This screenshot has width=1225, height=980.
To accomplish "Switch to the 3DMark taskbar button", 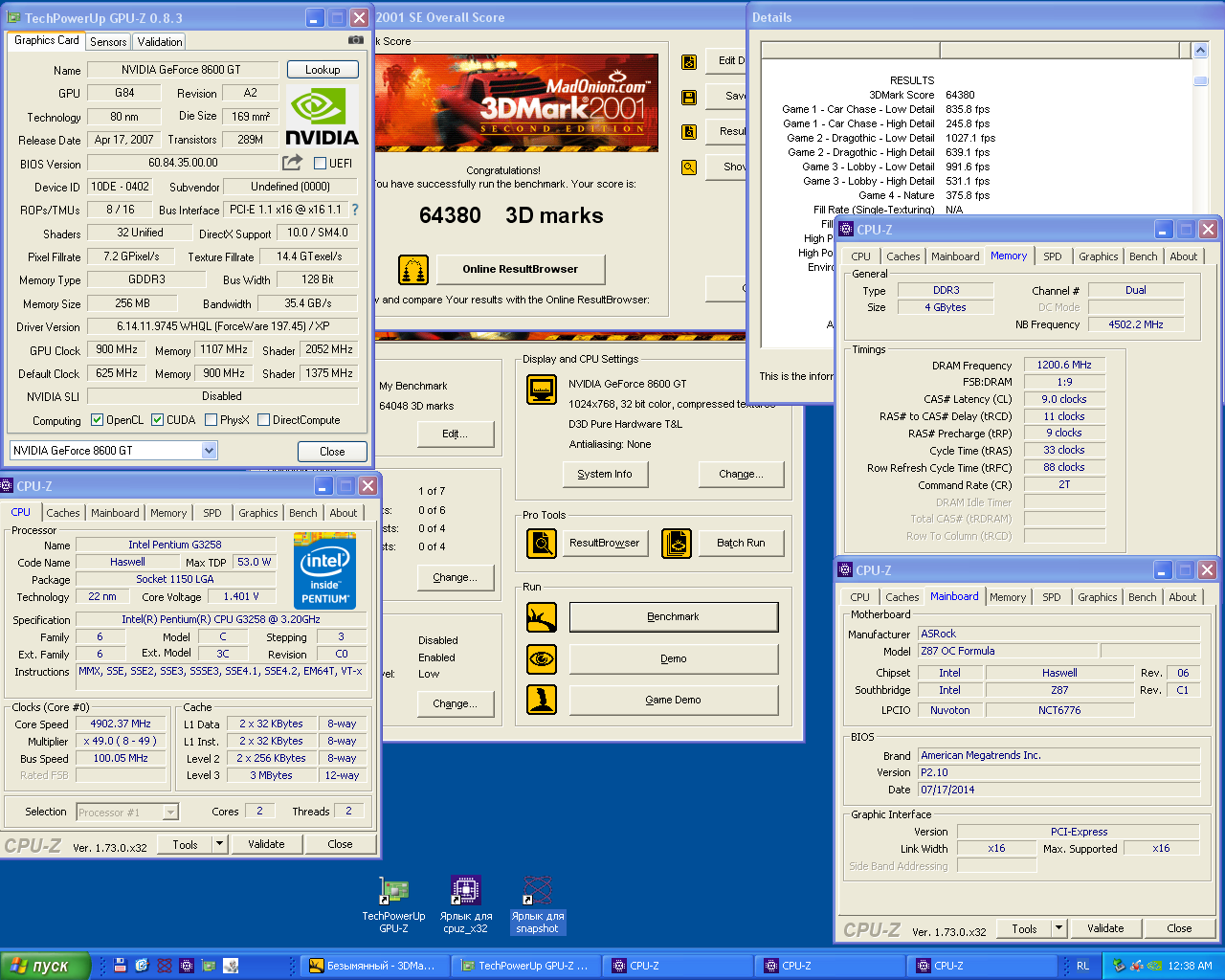I will click(374, 966).
